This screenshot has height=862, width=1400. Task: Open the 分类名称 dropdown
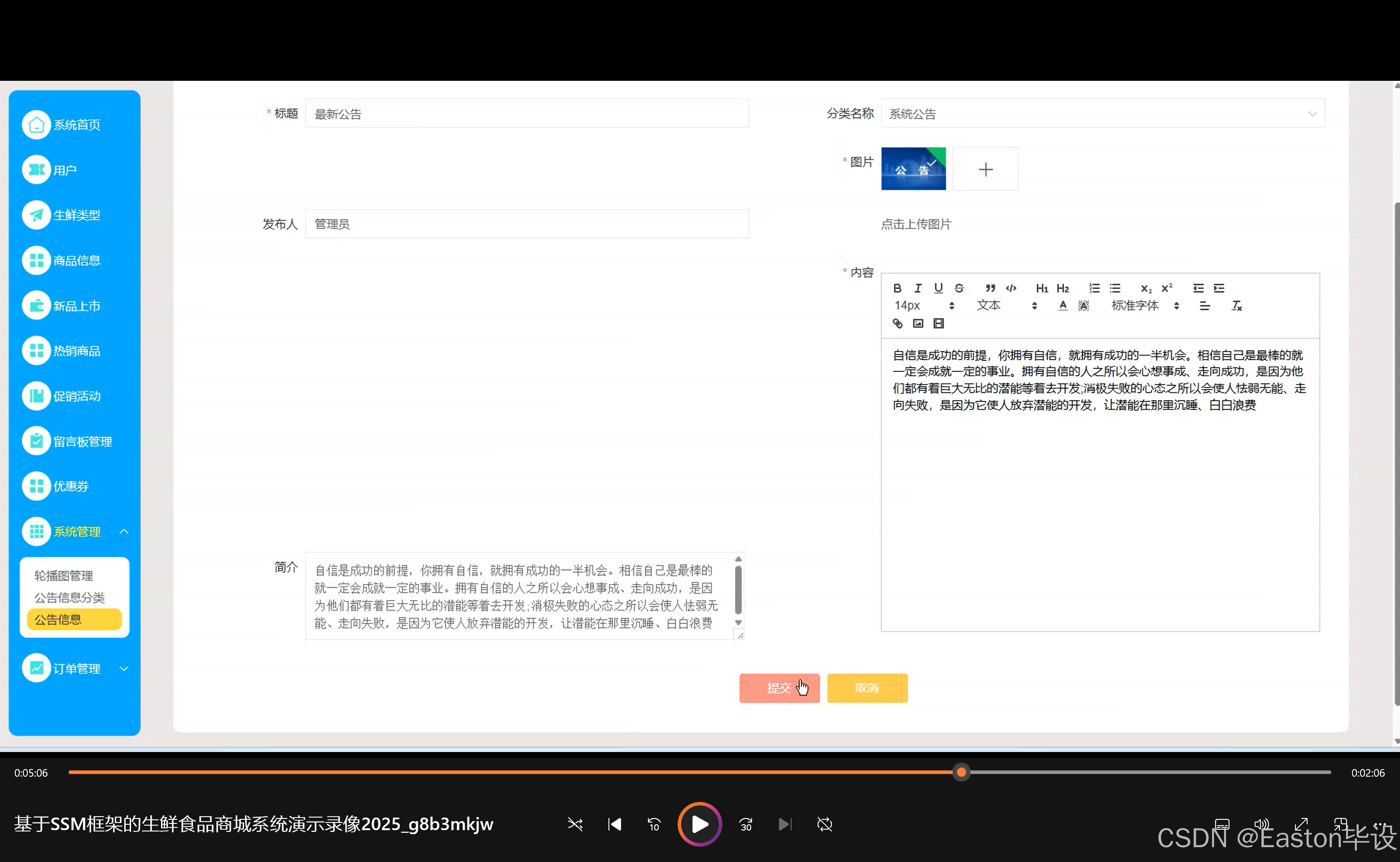pos(1312,114)
